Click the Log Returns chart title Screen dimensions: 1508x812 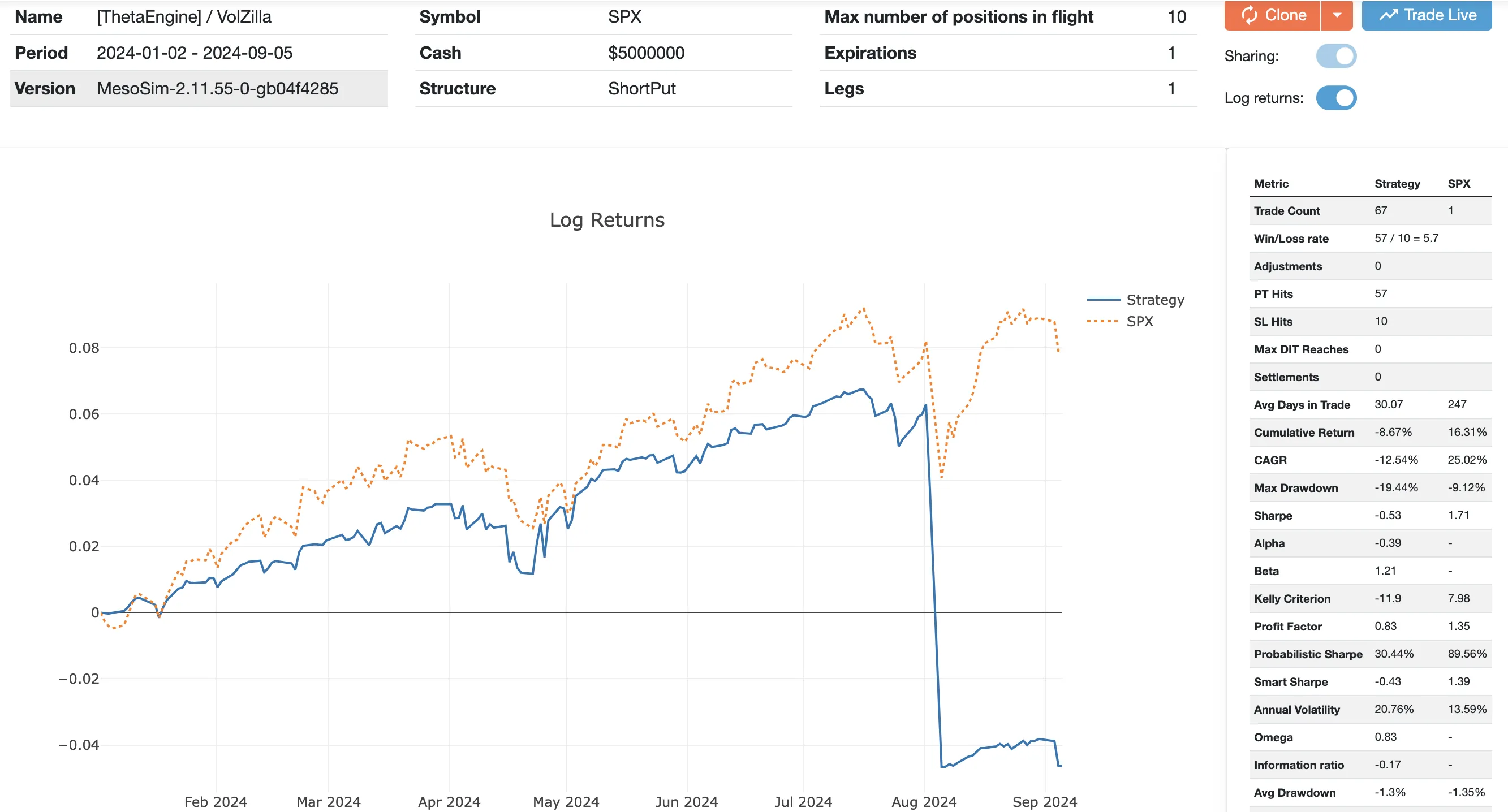607,220
